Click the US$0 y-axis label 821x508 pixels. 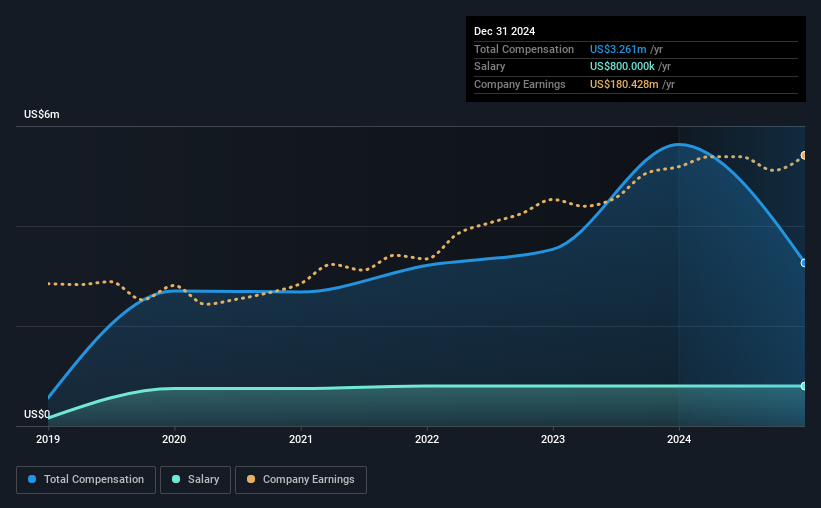37,414
